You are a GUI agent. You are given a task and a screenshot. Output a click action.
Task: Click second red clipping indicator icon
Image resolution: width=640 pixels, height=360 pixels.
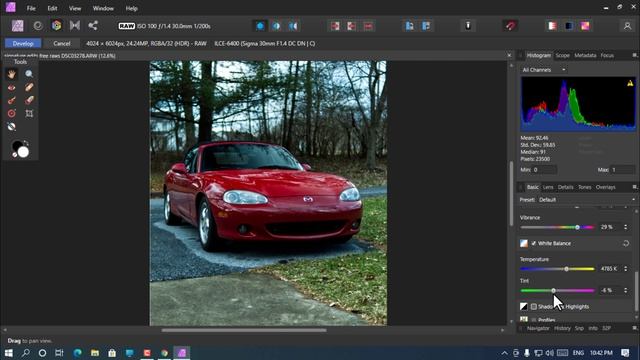[351, 26]
